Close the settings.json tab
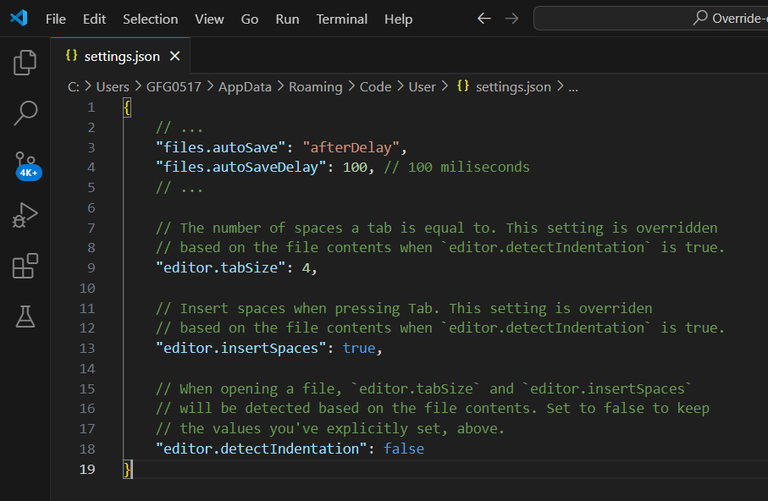 (175, 57)
